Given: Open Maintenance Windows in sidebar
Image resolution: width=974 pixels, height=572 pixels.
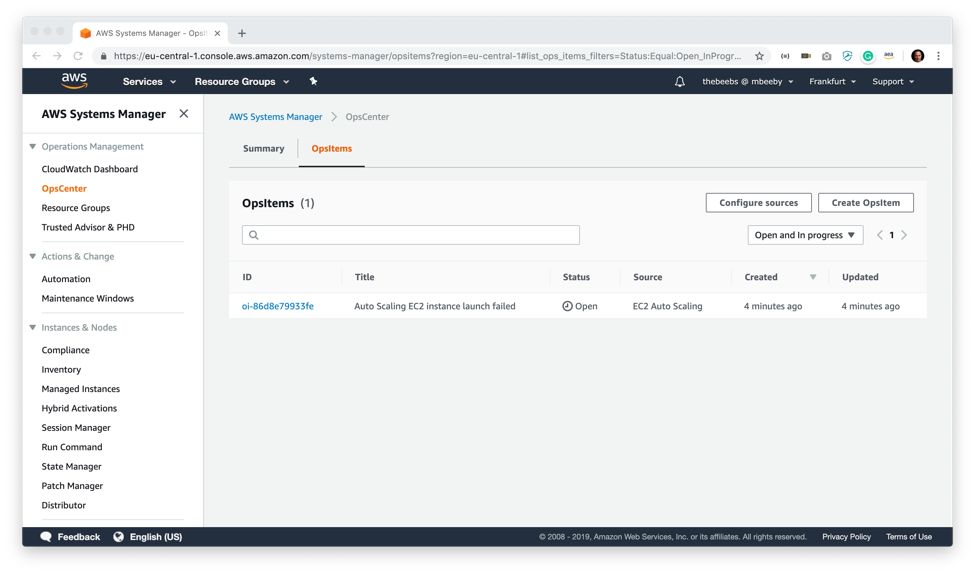Looking at the screenshot, I should tap(88, 298).
